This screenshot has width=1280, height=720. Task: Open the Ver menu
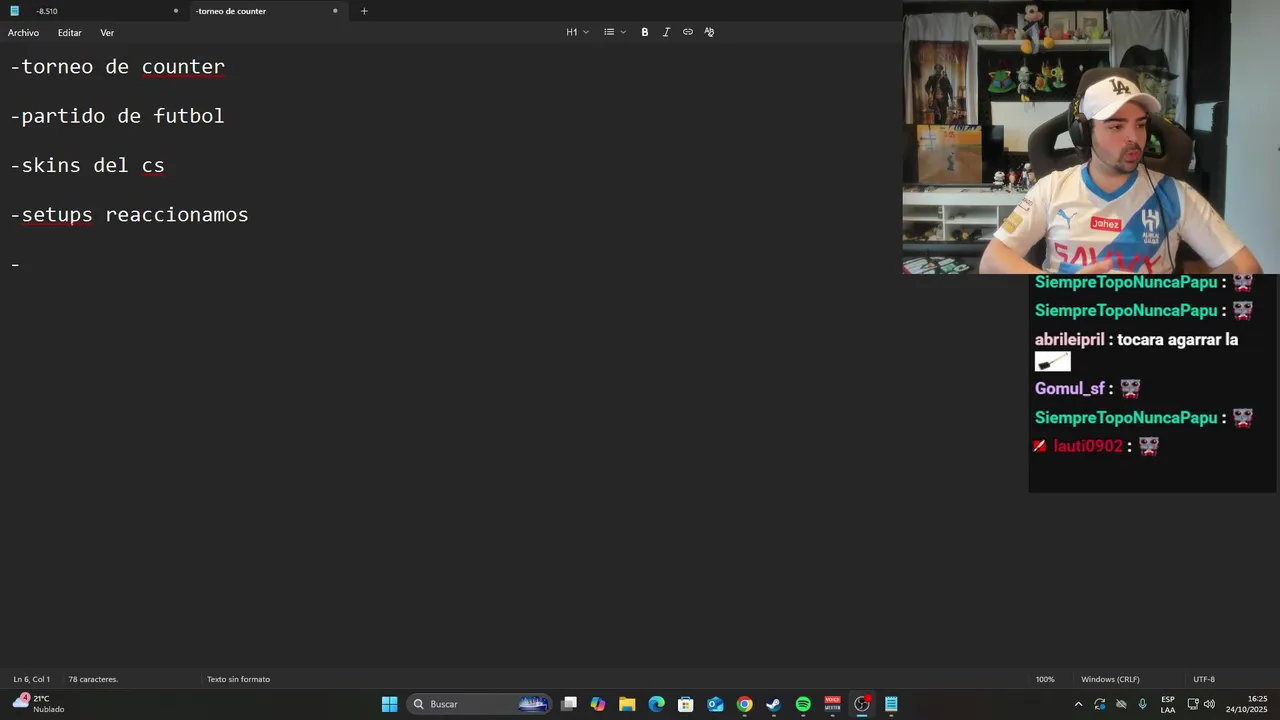tap(107, 33)
